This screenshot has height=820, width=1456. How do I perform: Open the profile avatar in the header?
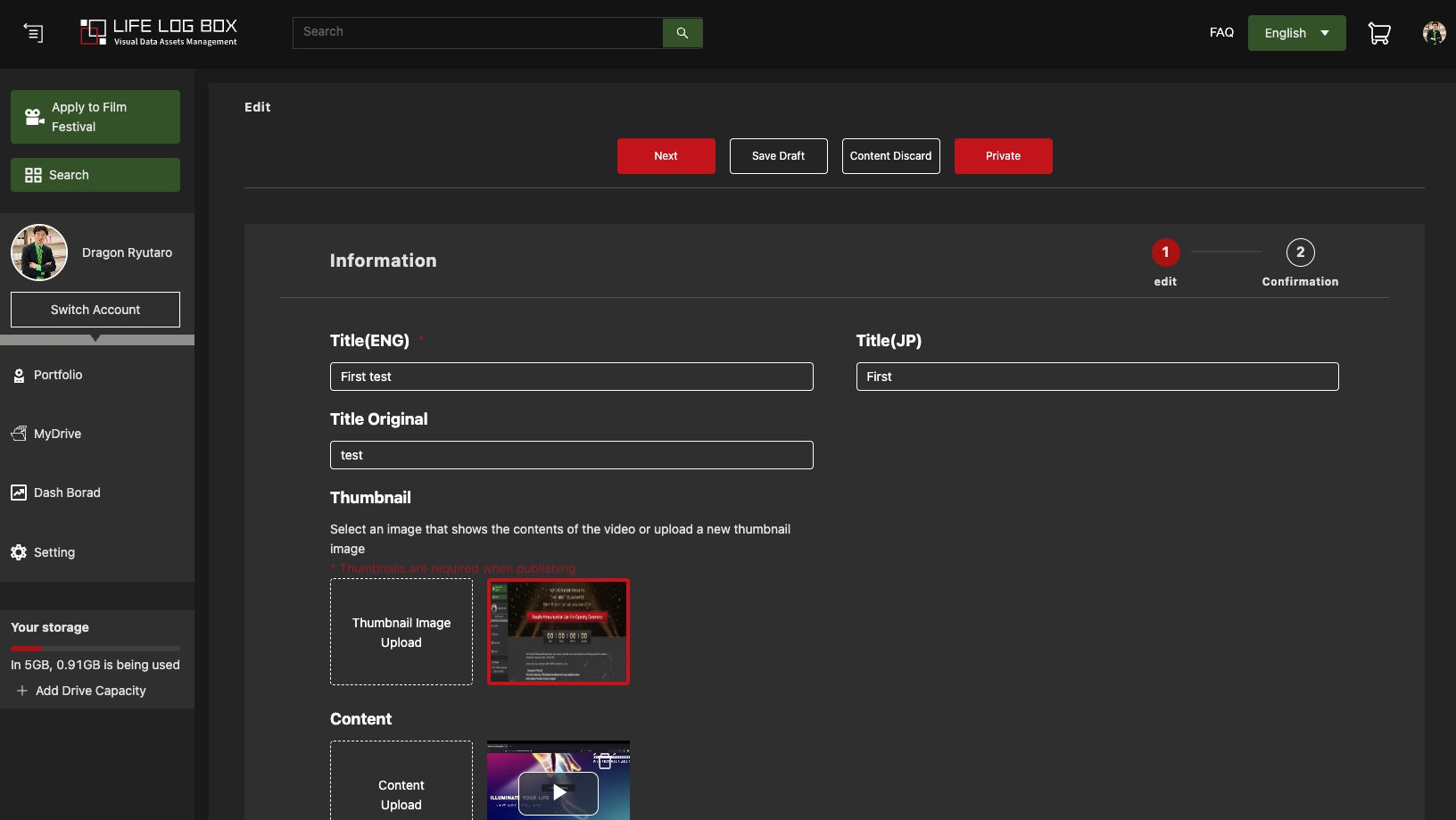point(1434,33)
